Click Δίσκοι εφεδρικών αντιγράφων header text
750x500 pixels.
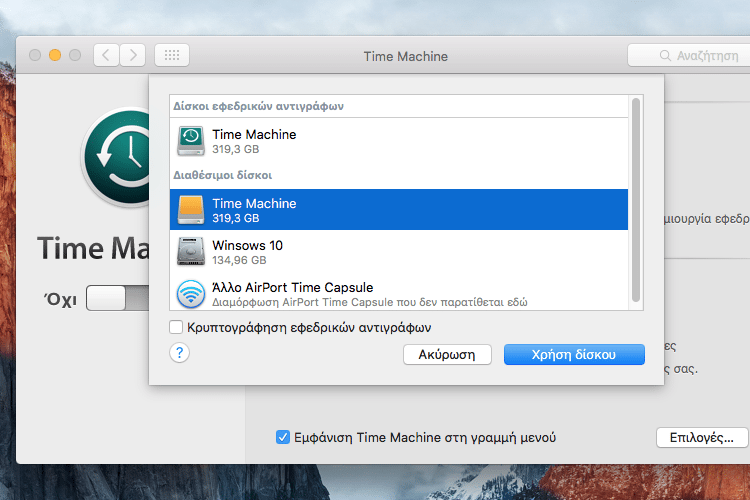(258, 106)
